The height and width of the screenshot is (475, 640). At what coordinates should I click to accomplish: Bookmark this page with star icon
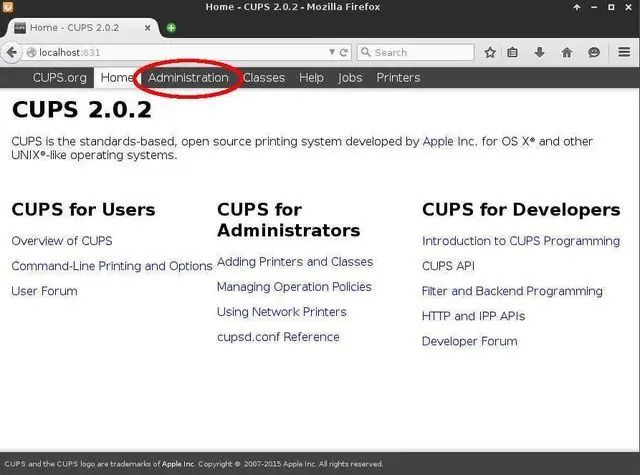490,52
